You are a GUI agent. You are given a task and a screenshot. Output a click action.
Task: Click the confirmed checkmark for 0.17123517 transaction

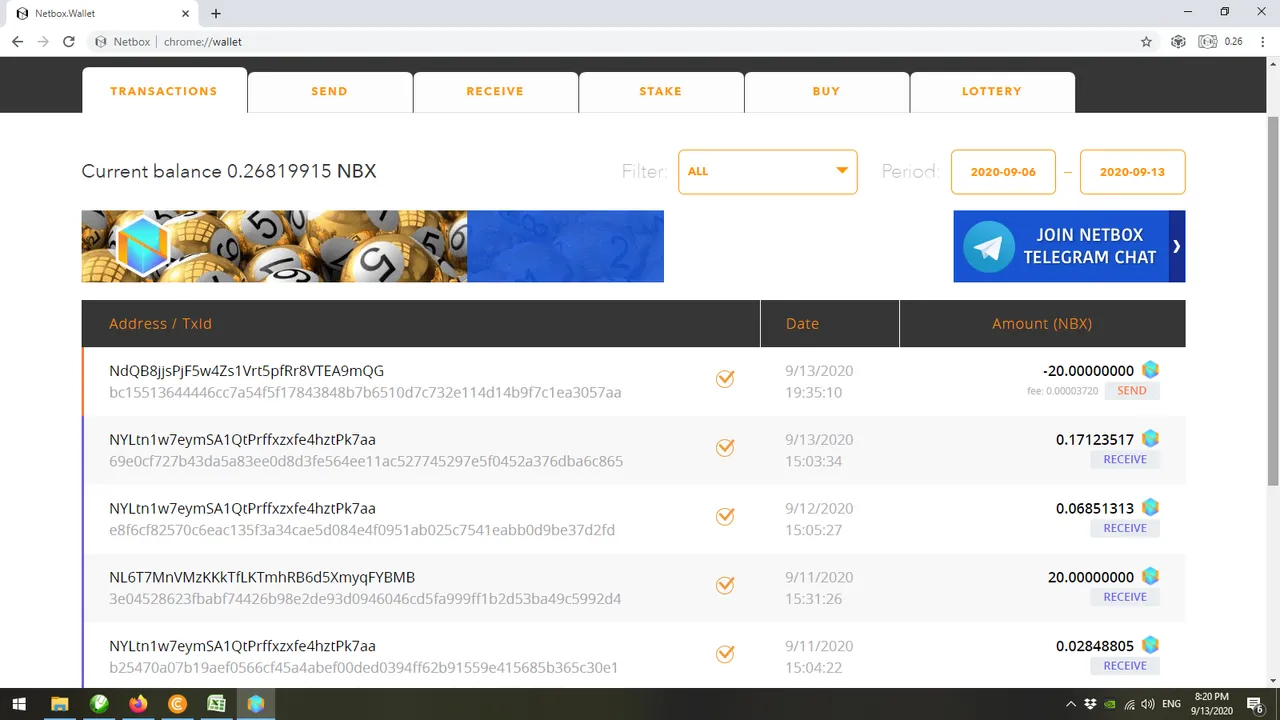(x=725, y=448)
